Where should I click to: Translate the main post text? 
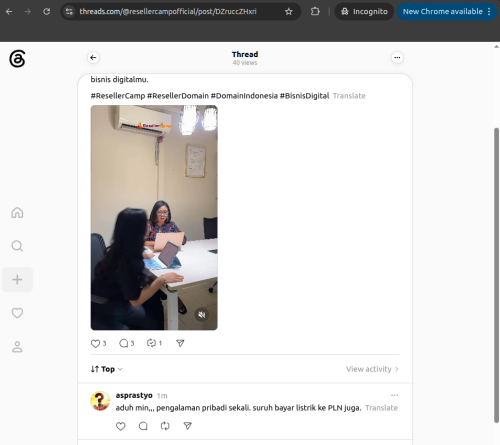pos(349,96)
